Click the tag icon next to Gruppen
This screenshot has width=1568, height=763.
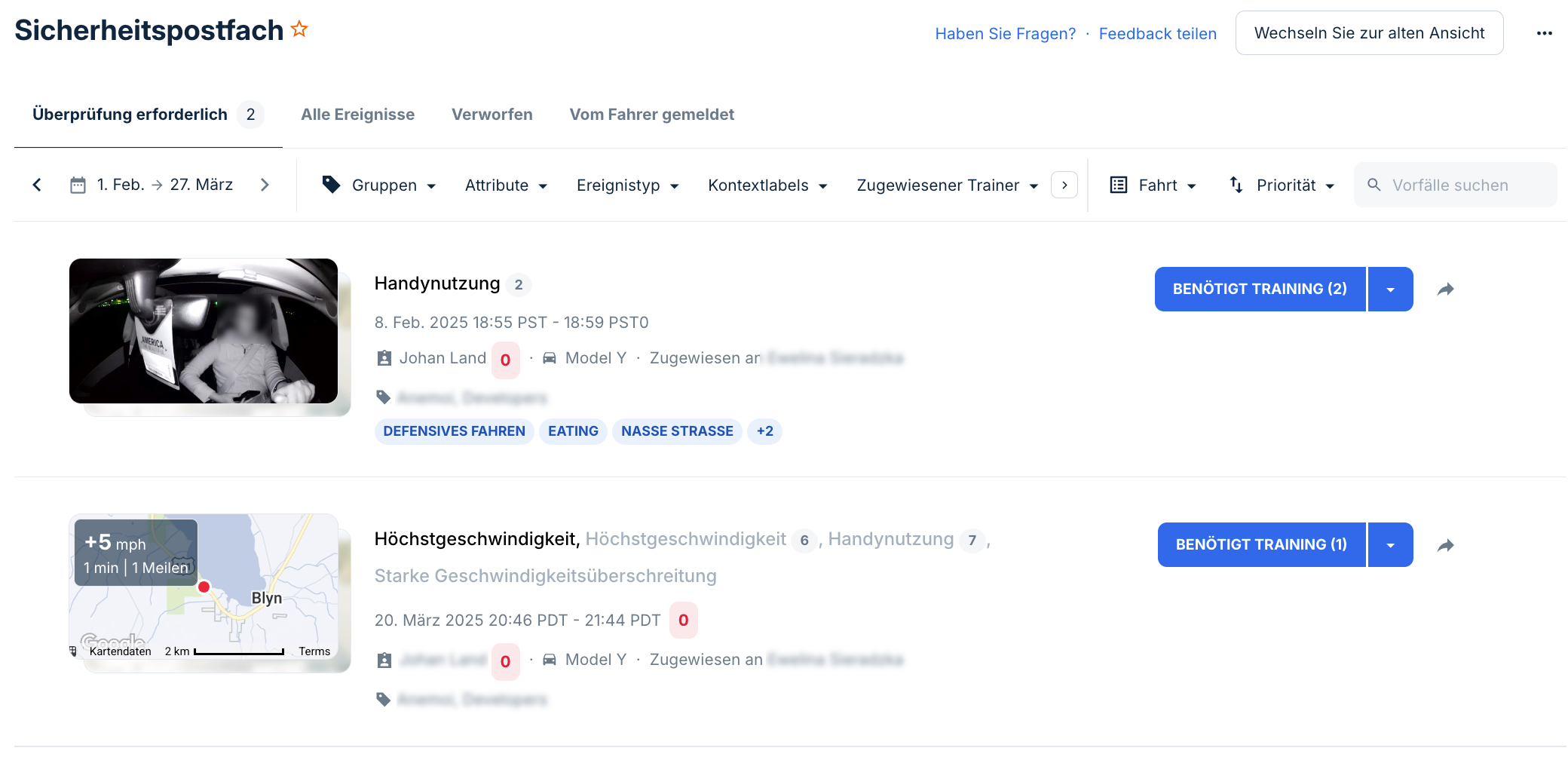coord(332,184)
